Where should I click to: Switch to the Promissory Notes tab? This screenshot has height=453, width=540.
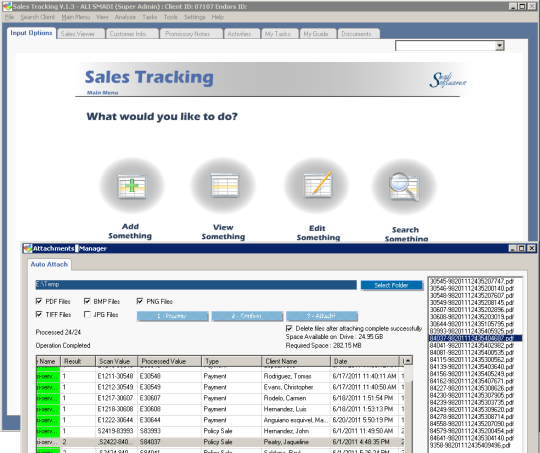click(x=192, y=34)
